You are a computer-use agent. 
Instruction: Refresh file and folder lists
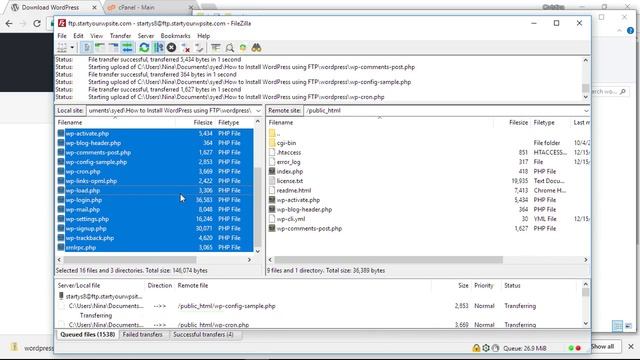pyautogui.click(x=144, y=48)
